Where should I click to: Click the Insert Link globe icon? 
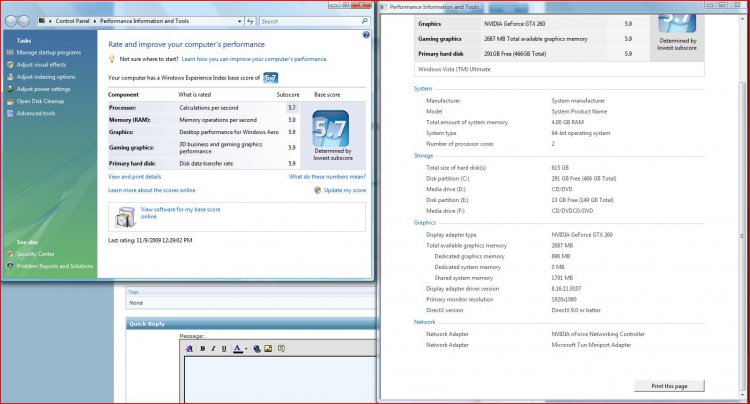click(x=257, y=349)
